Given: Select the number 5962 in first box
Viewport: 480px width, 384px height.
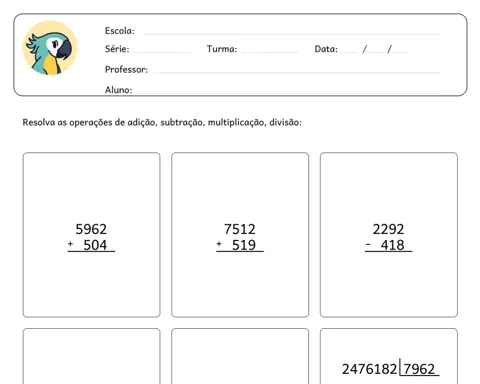Looking at the screenshot, I should coord(91,229).
